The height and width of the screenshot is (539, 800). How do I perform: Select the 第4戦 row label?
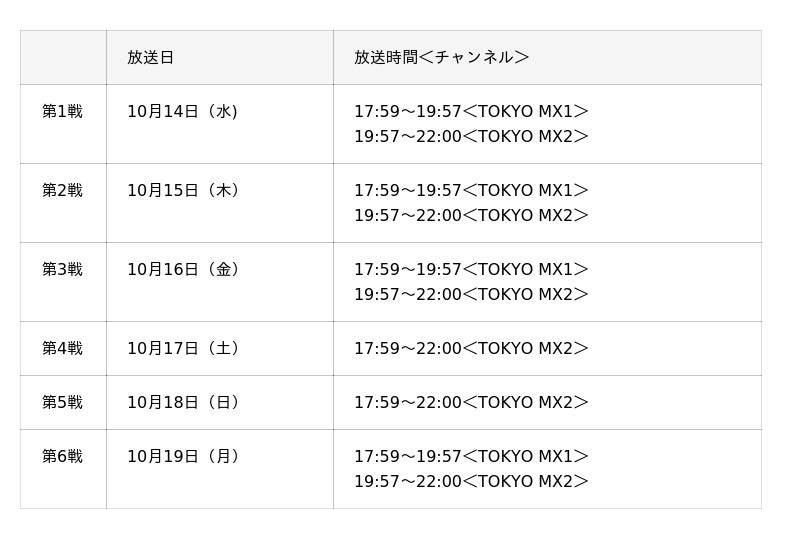pyautogui.click(x=62, y=349)
